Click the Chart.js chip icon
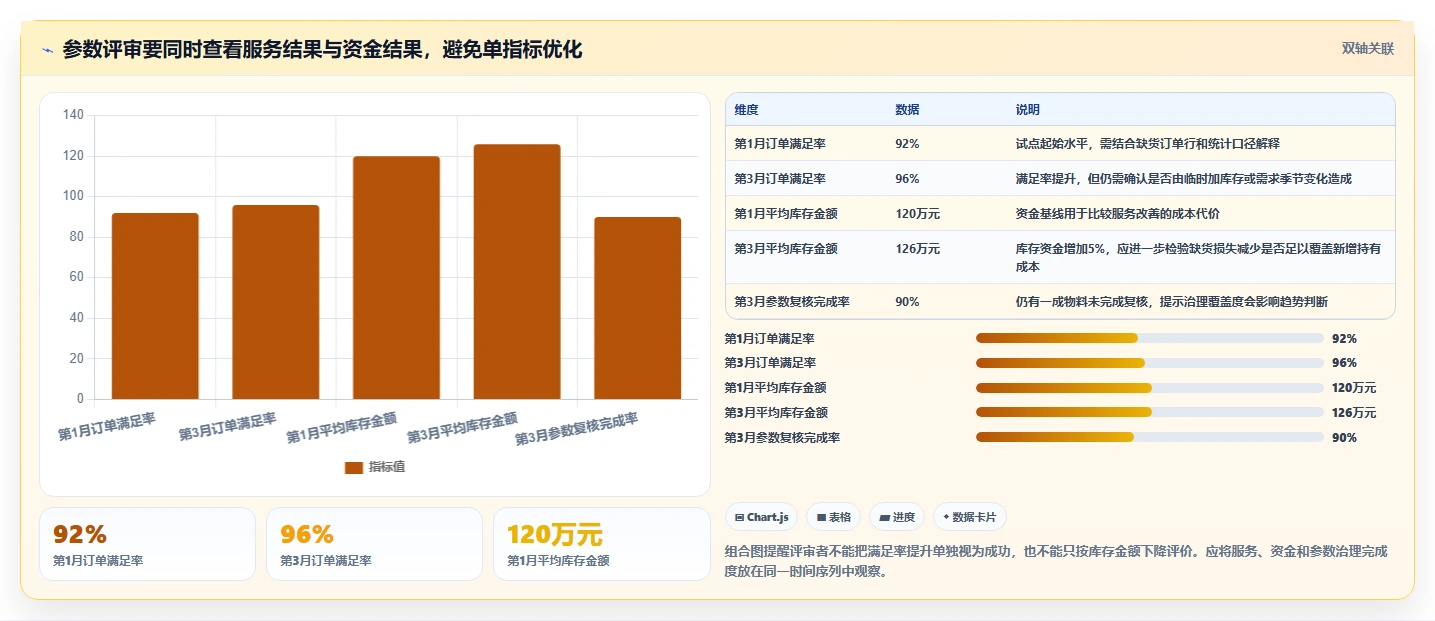This screenshot has width=1435, height=621. (x=739, y=518)
